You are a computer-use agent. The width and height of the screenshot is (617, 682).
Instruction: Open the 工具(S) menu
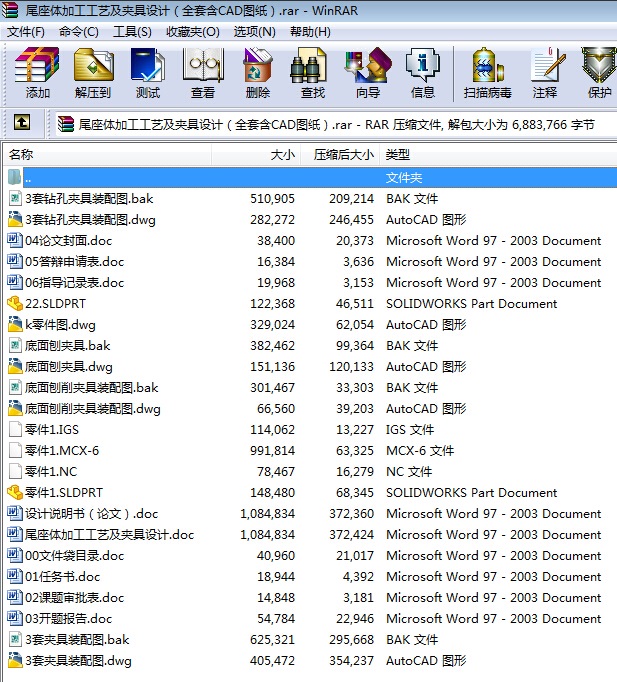click(132, 32)
